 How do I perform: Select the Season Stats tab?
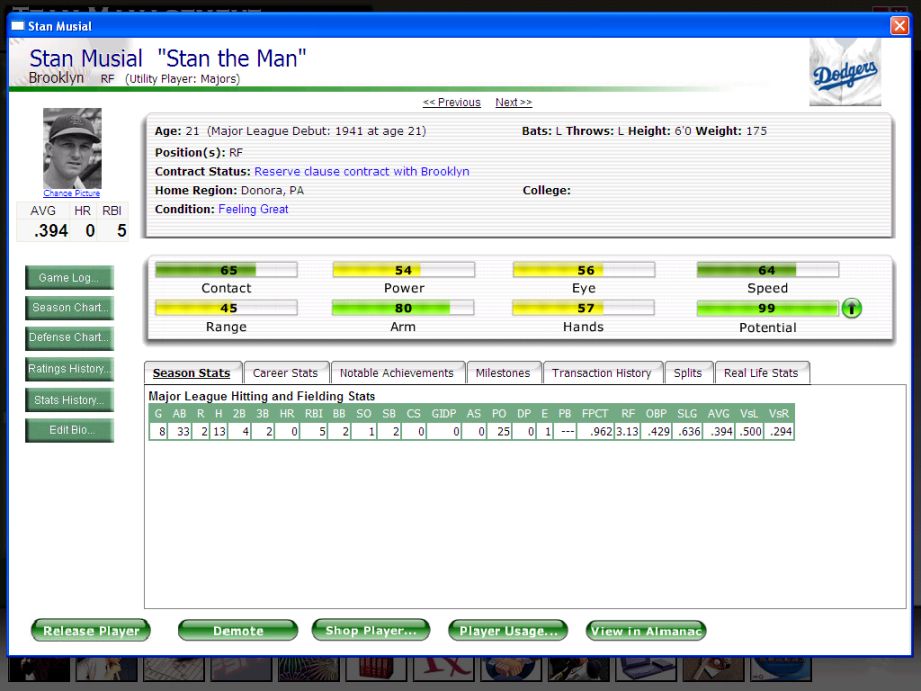(192, 373)
